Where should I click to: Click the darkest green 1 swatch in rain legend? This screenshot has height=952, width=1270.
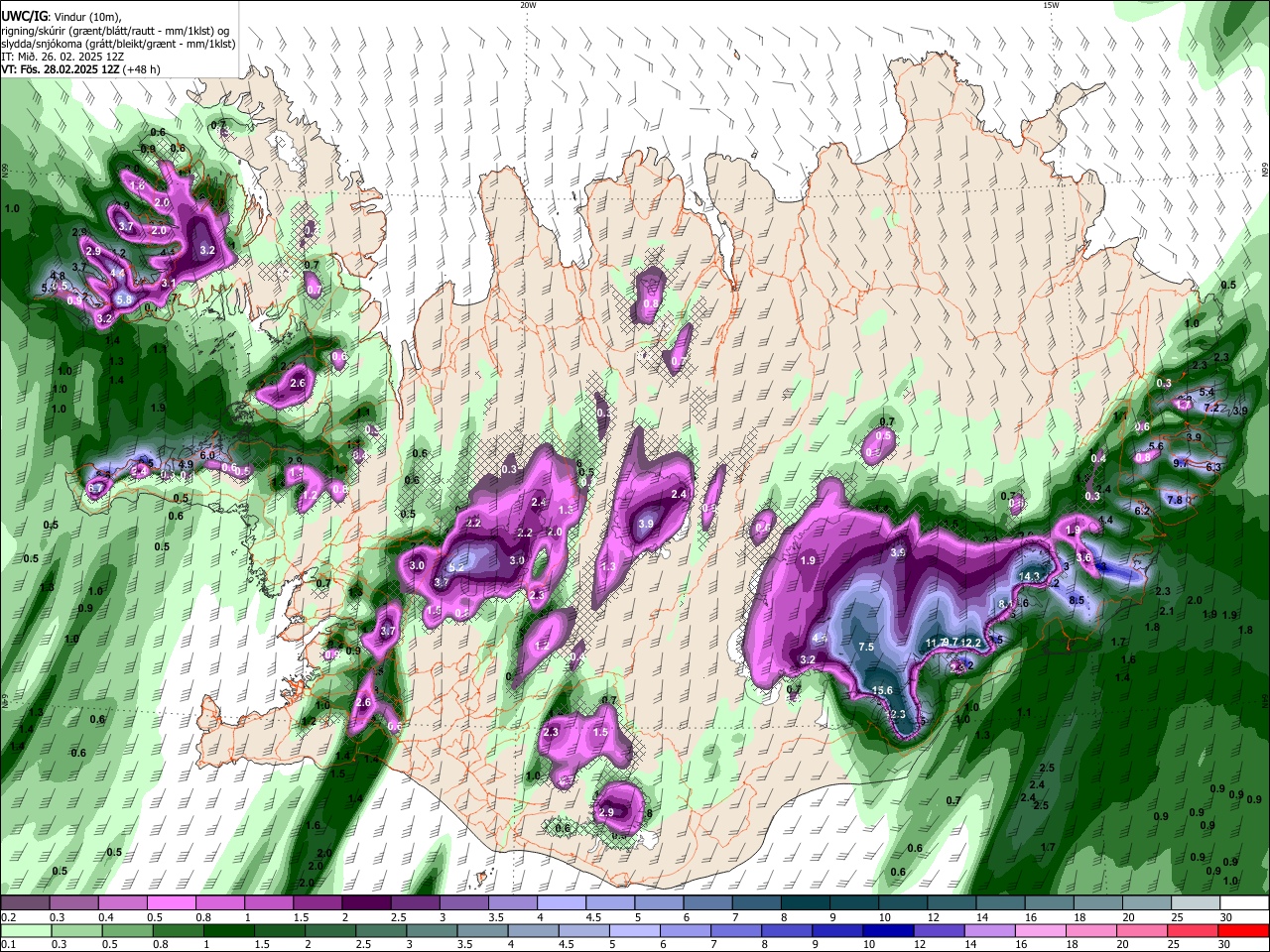tap(229, 930)
